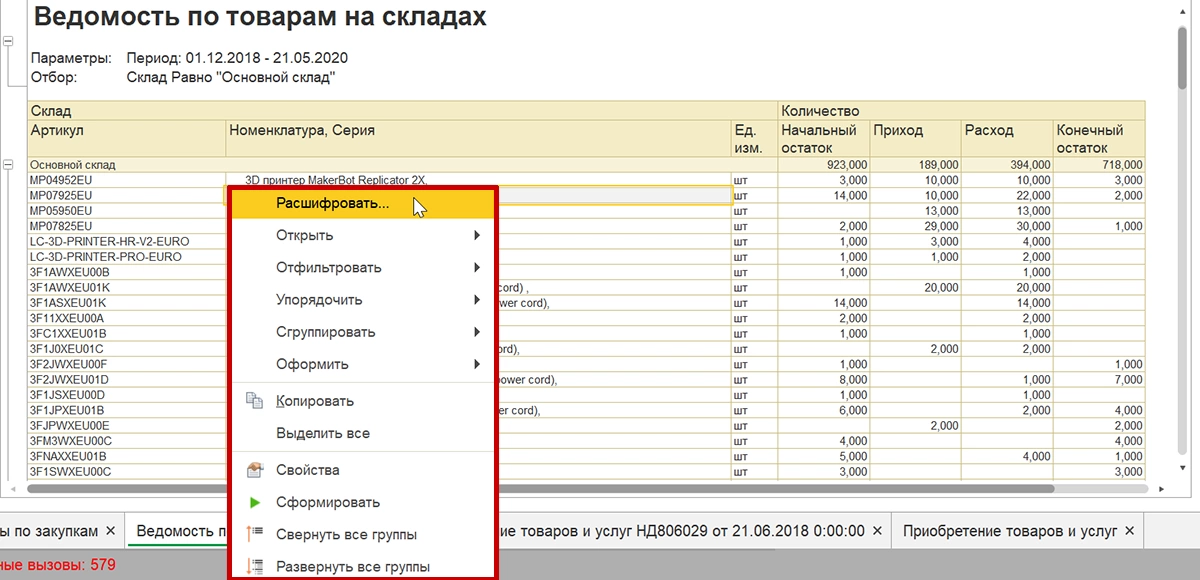Viewport: 1200px width, 580px height.
Task: Select the 3F1JPXEU01B article cell
Action: (x=127, y=410)
